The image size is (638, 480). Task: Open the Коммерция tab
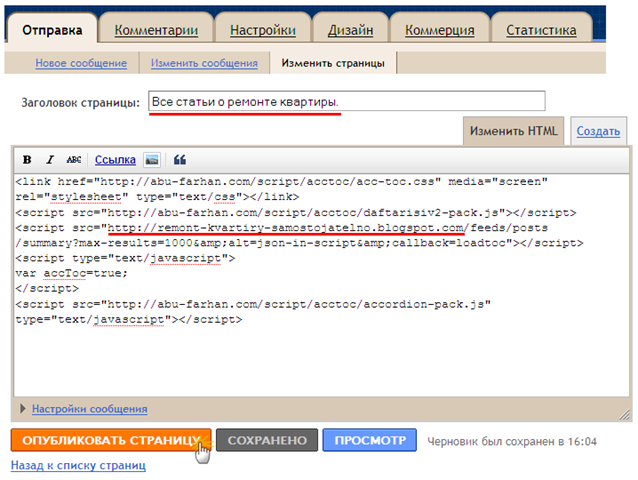(439, 30)
